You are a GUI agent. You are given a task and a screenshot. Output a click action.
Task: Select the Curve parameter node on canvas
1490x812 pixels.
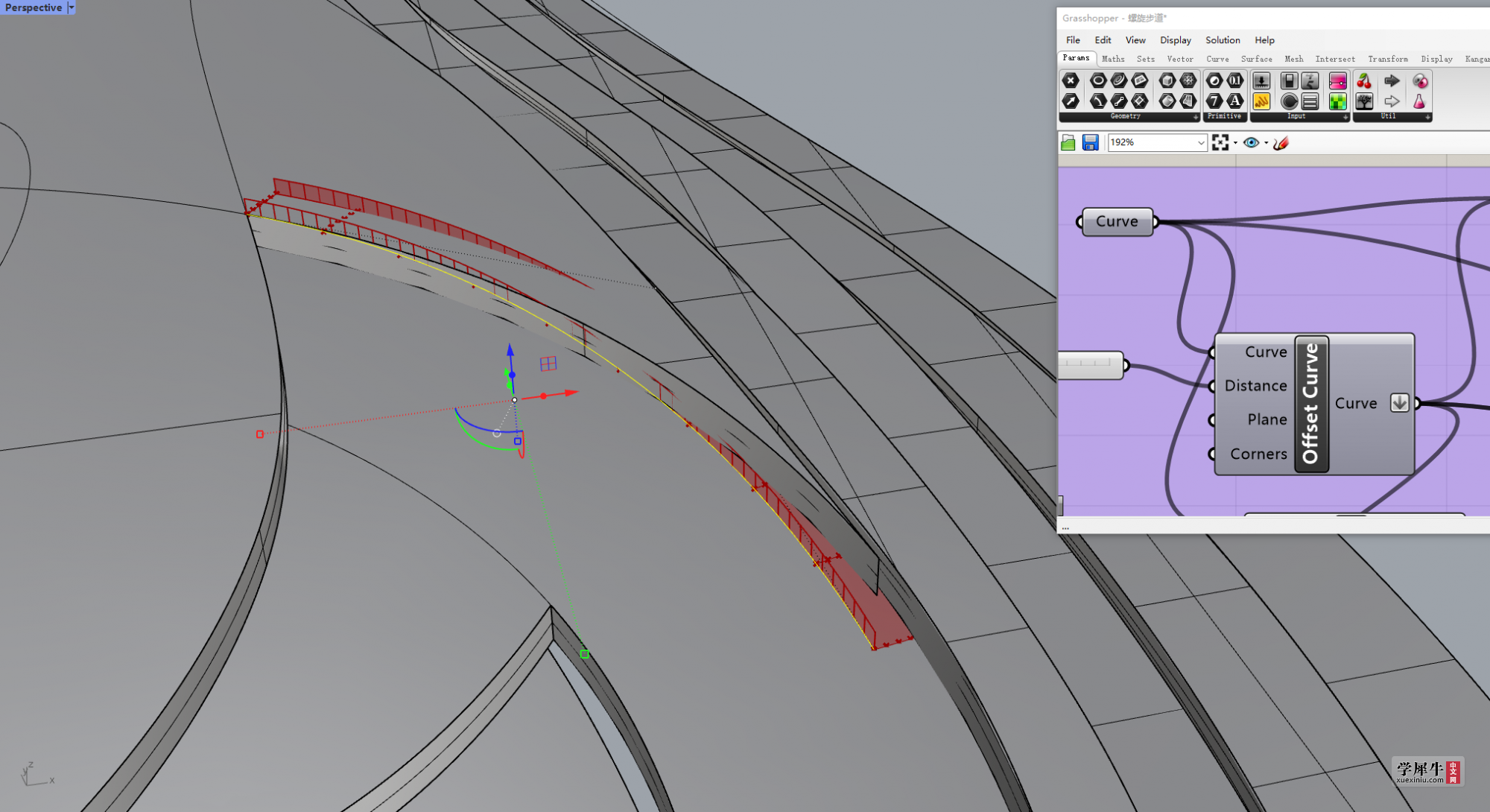[1117, 221]
